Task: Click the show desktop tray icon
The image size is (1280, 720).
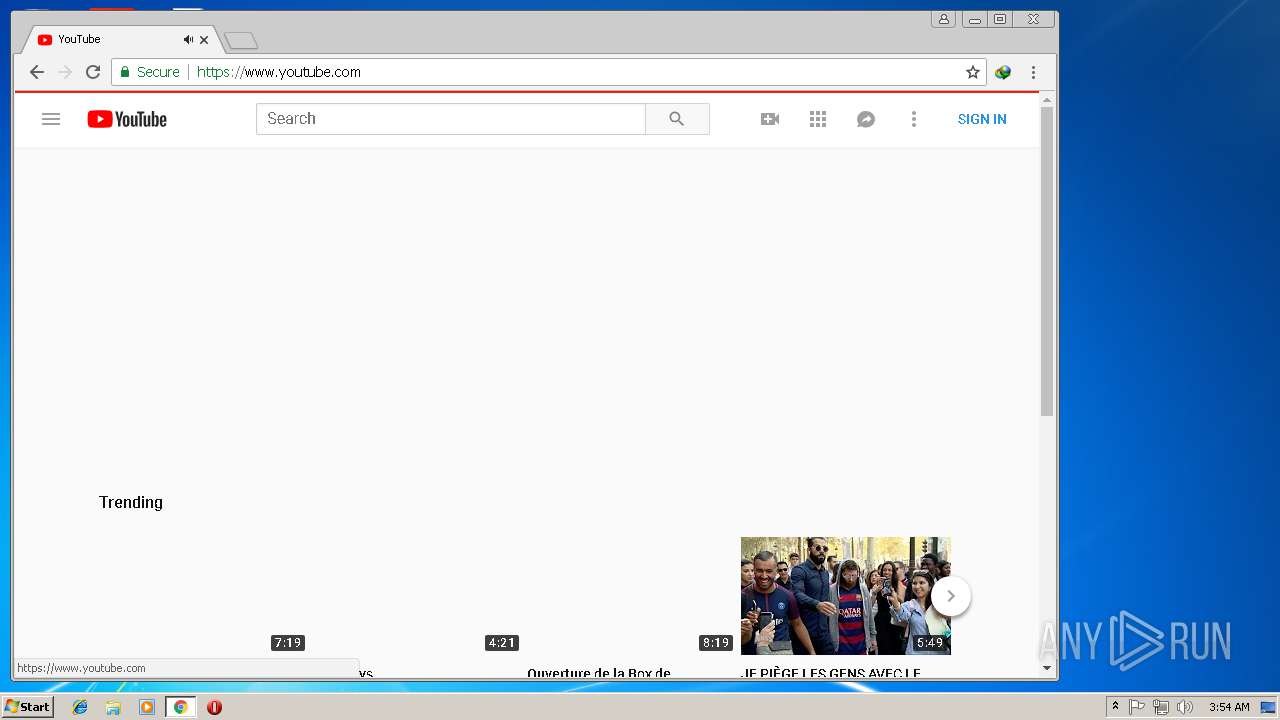Action: (x=1268, y=707)
